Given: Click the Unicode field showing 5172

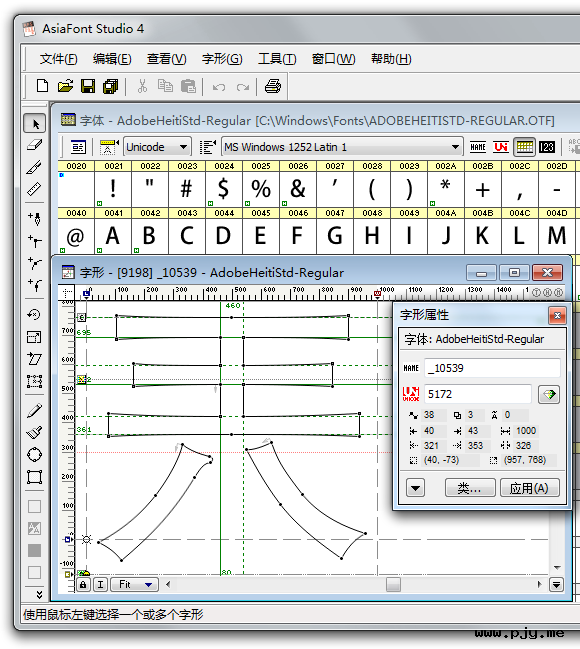Looking at the screenshot, I should [478, 394].
